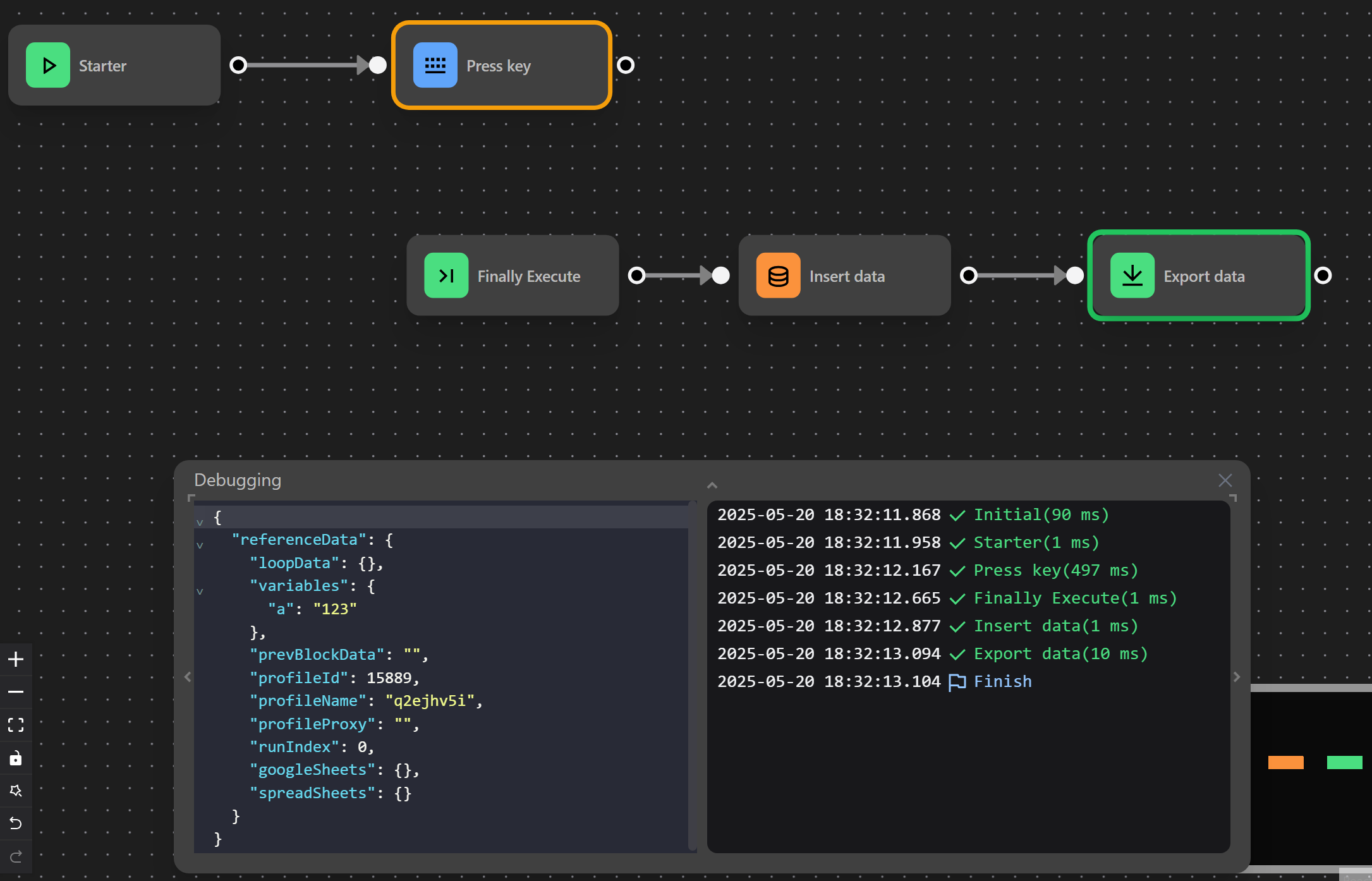
Task: Select the Export data log entry
Action: 1059,654
